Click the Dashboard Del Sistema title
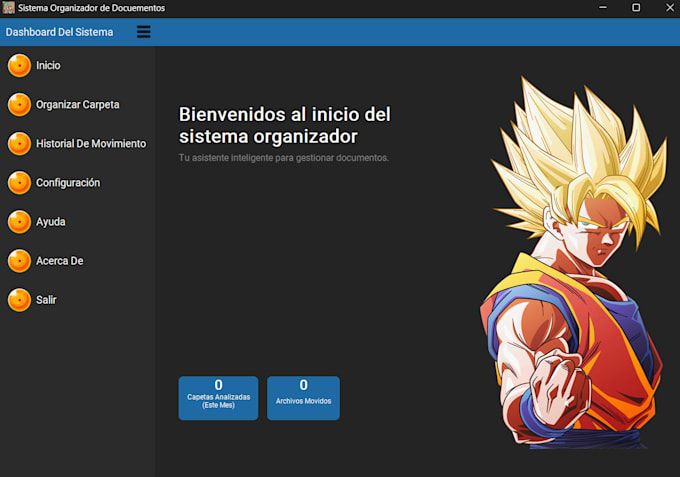The width and height of the screenshot is (680, 477). [59, 32]
